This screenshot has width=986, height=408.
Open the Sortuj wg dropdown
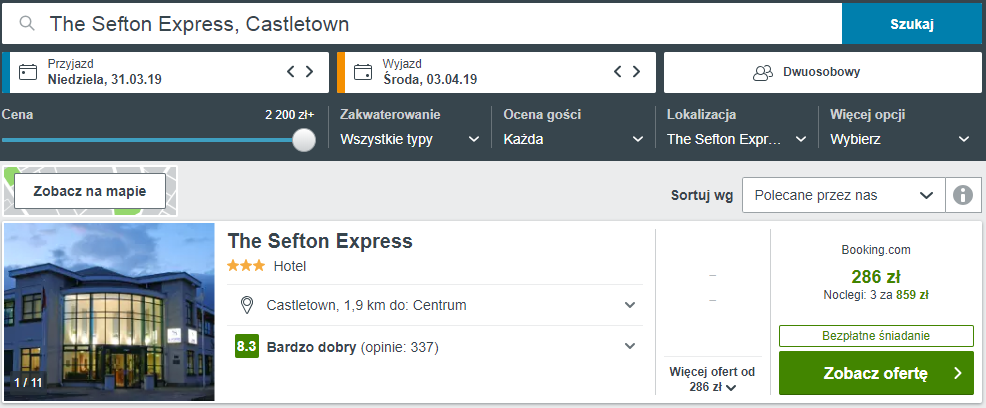tap(843, 195)
